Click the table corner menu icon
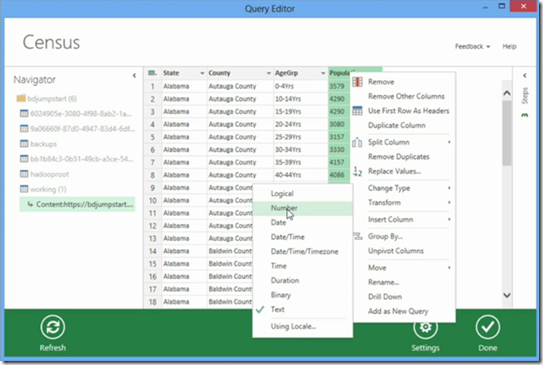The image size is (543, 365). (152, 73)
